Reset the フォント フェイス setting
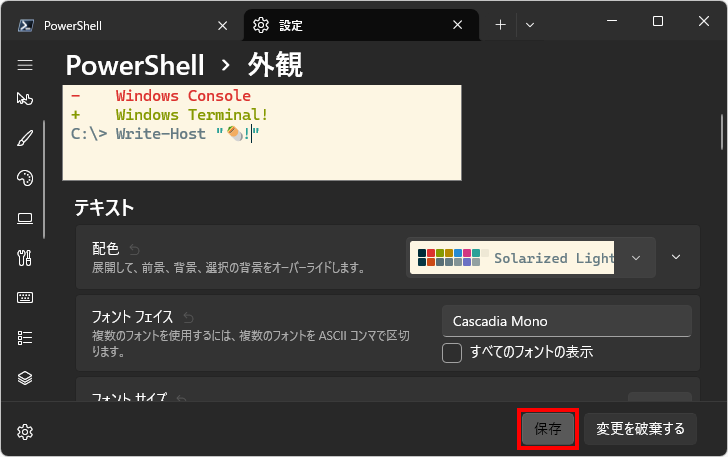728x457 pixels. pos(188,318)
